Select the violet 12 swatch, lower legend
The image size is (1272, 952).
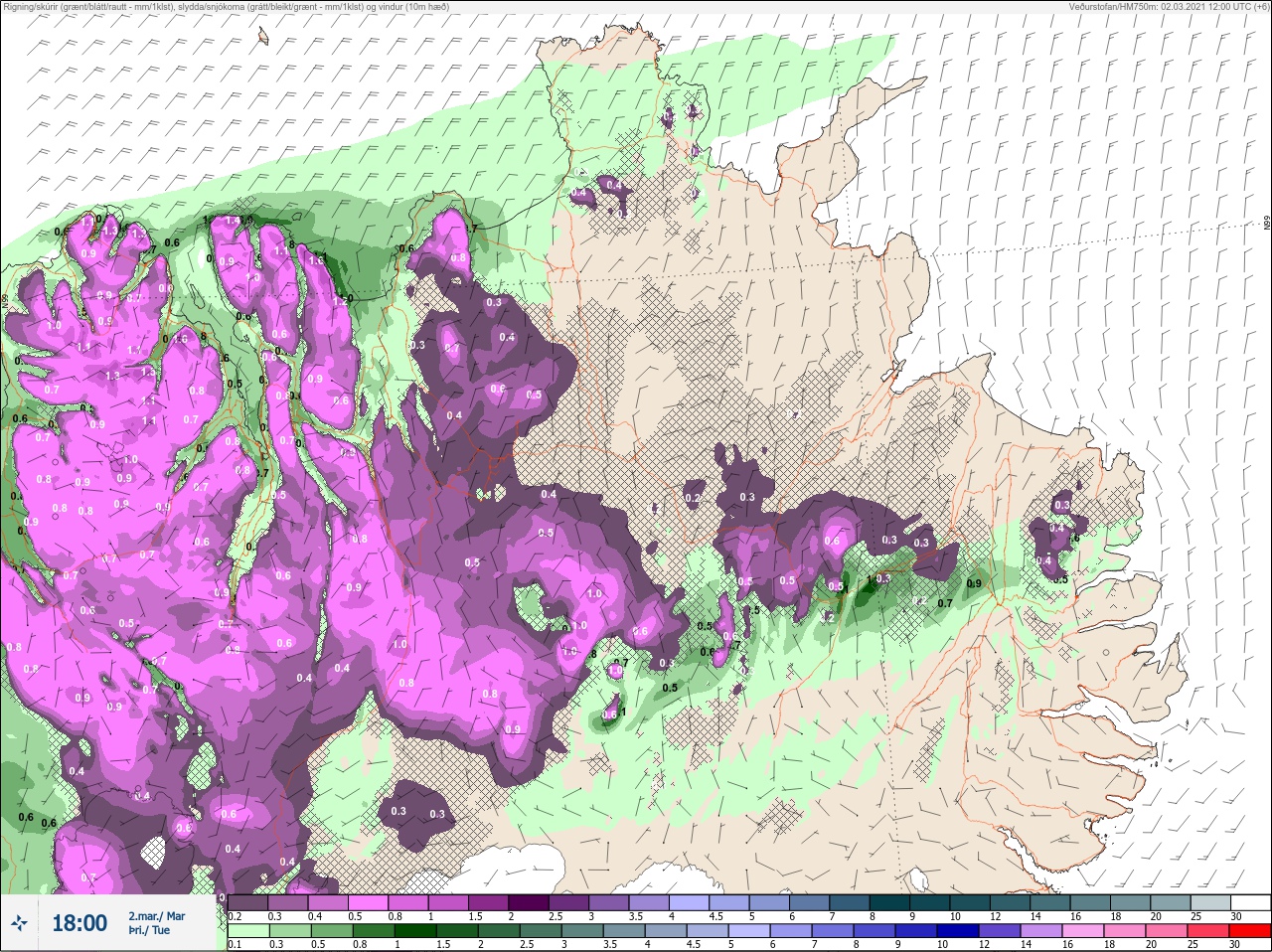coord(1000,931)
